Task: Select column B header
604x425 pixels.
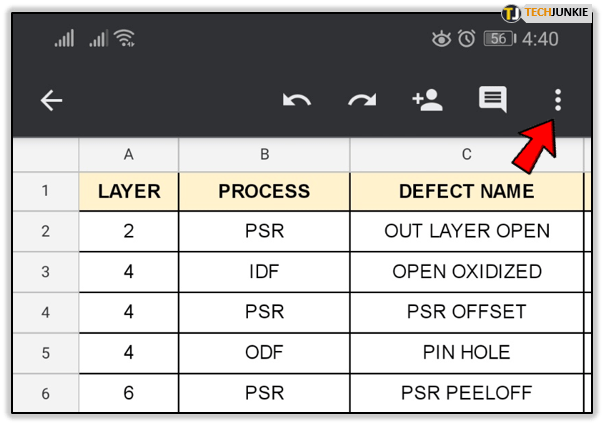Action: (x=264, y=154)
